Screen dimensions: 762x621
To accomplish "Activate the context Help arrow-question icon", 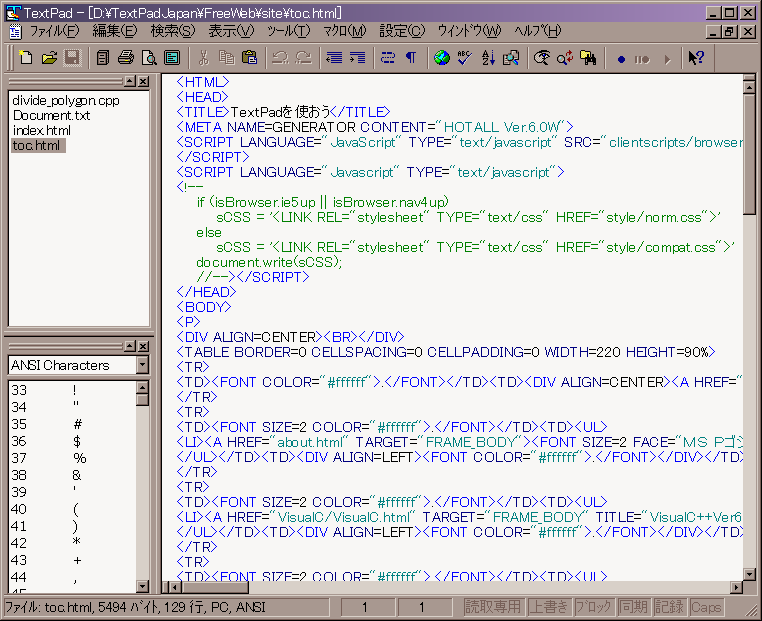I will [x=696, y=58].
